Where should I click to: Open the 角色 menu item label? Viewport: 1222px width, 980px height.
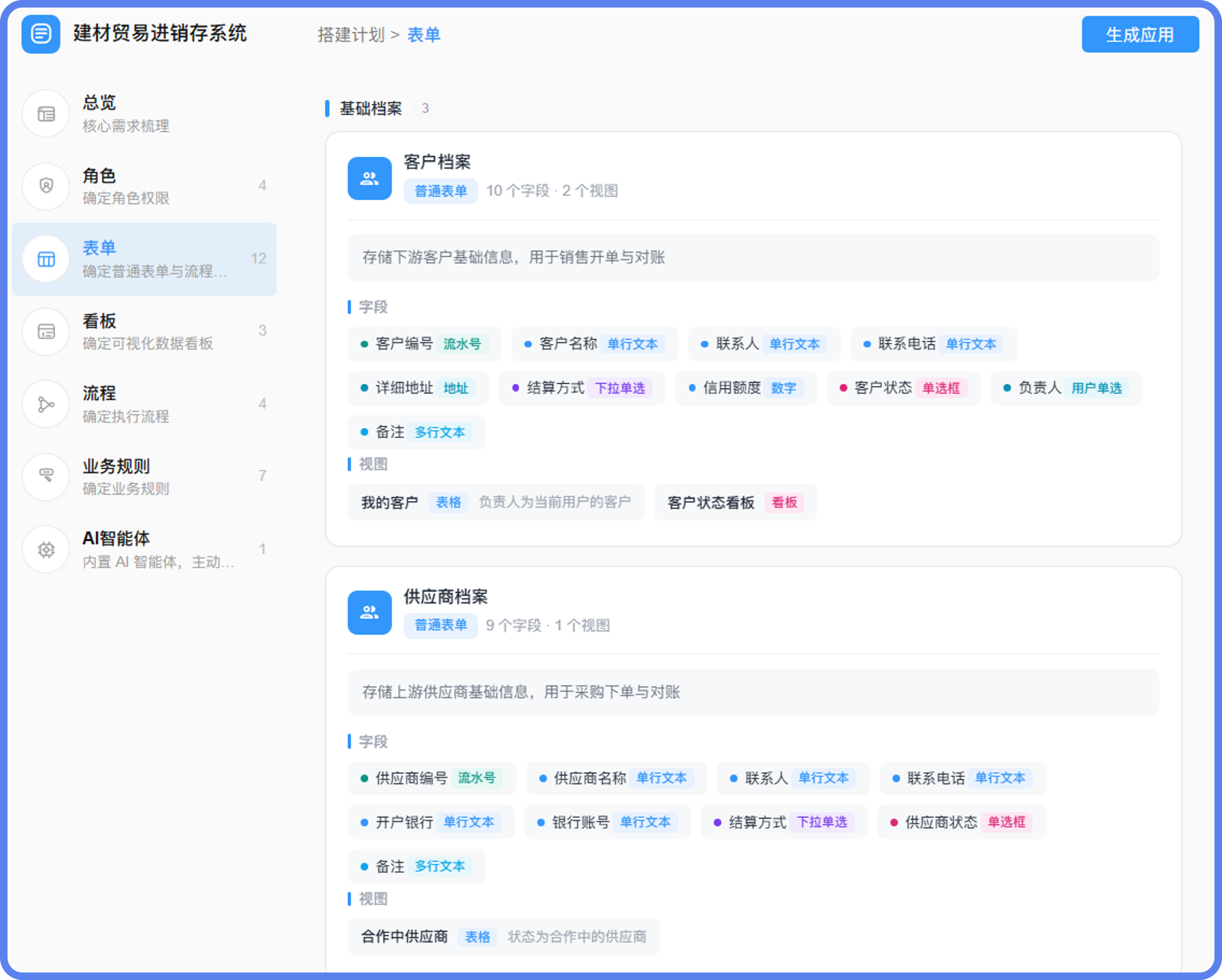coord(99,176)
